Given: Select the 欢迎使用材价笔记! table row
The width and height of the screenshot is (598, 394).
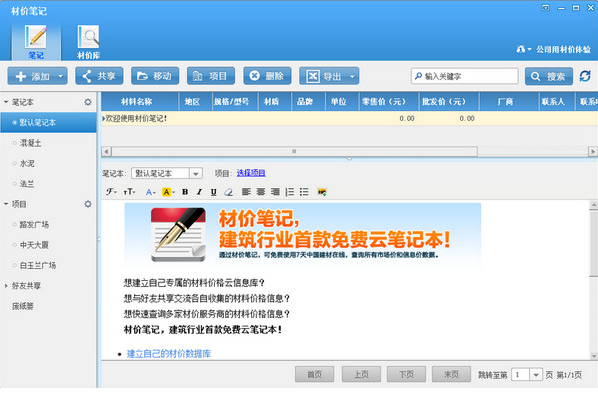Looking at the screenshot, I should [x=349, y=119].
